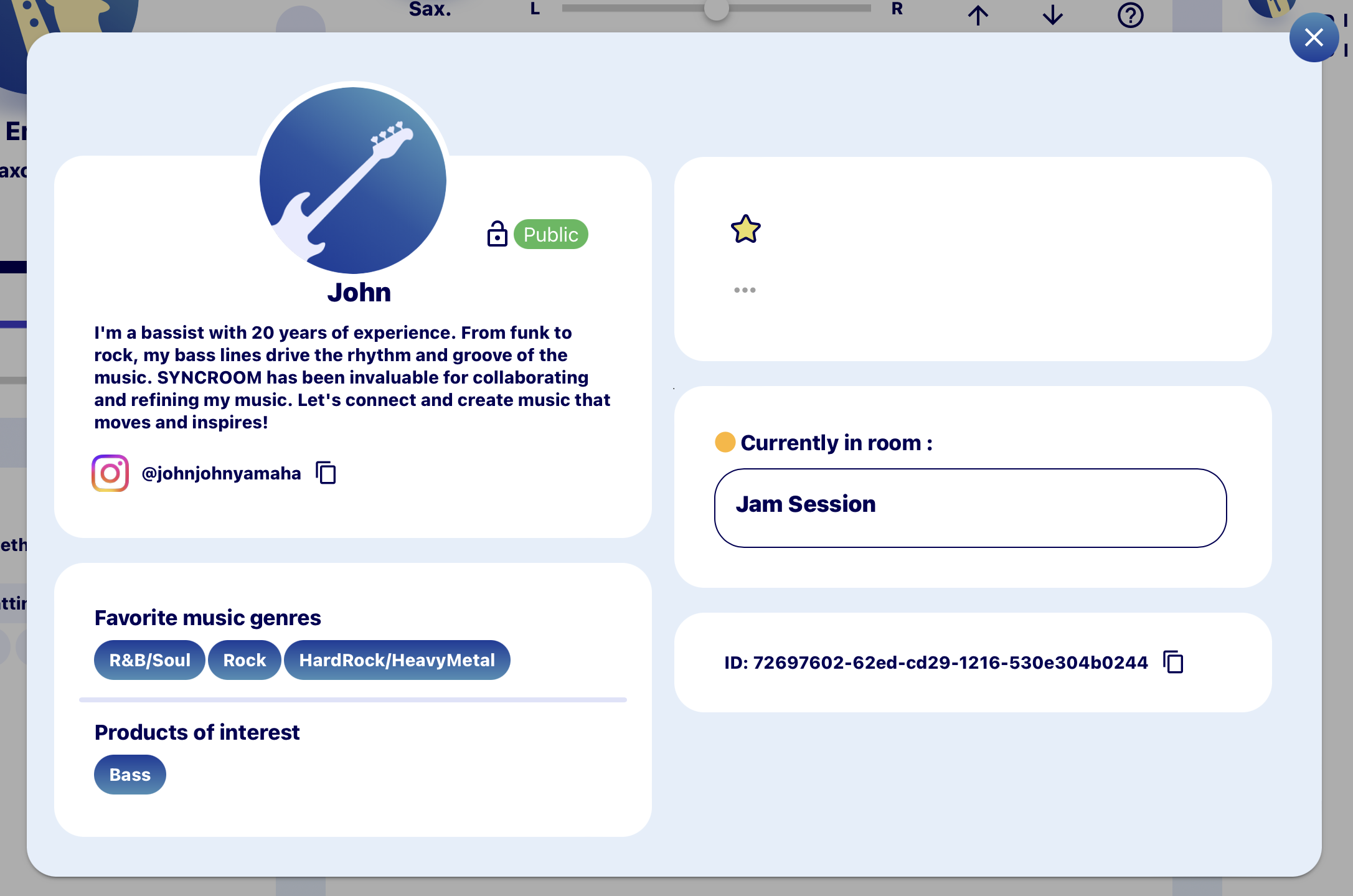Close the profile dialog with X
Screen dimensions: 1353x896
click(x=1314, y=37)
